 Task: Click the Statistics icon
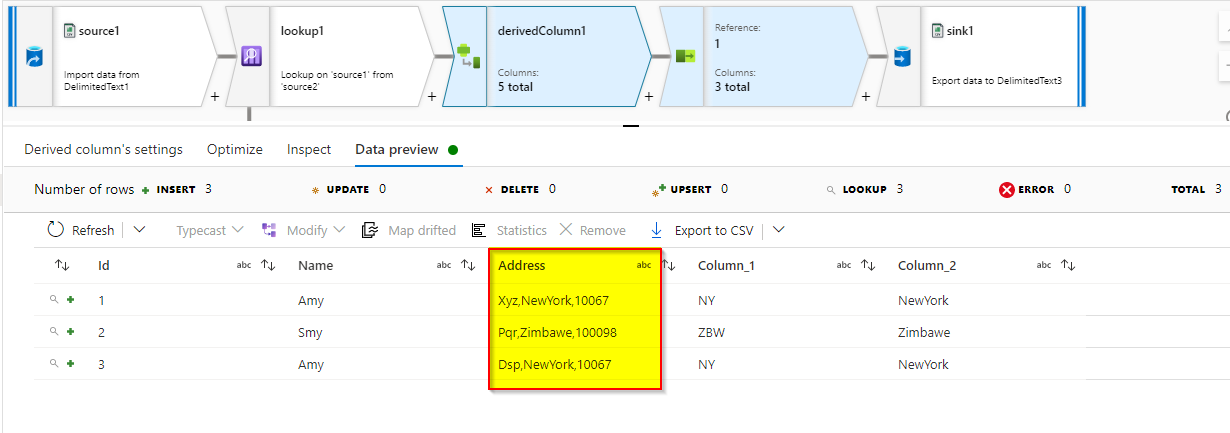point(478,230)
